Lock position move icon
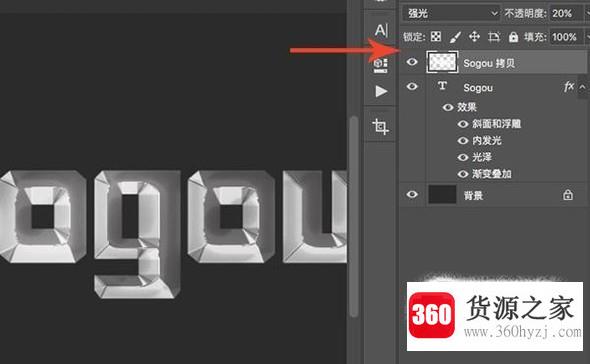This screenshot has width=590, height=364. (x=474, y=36)
